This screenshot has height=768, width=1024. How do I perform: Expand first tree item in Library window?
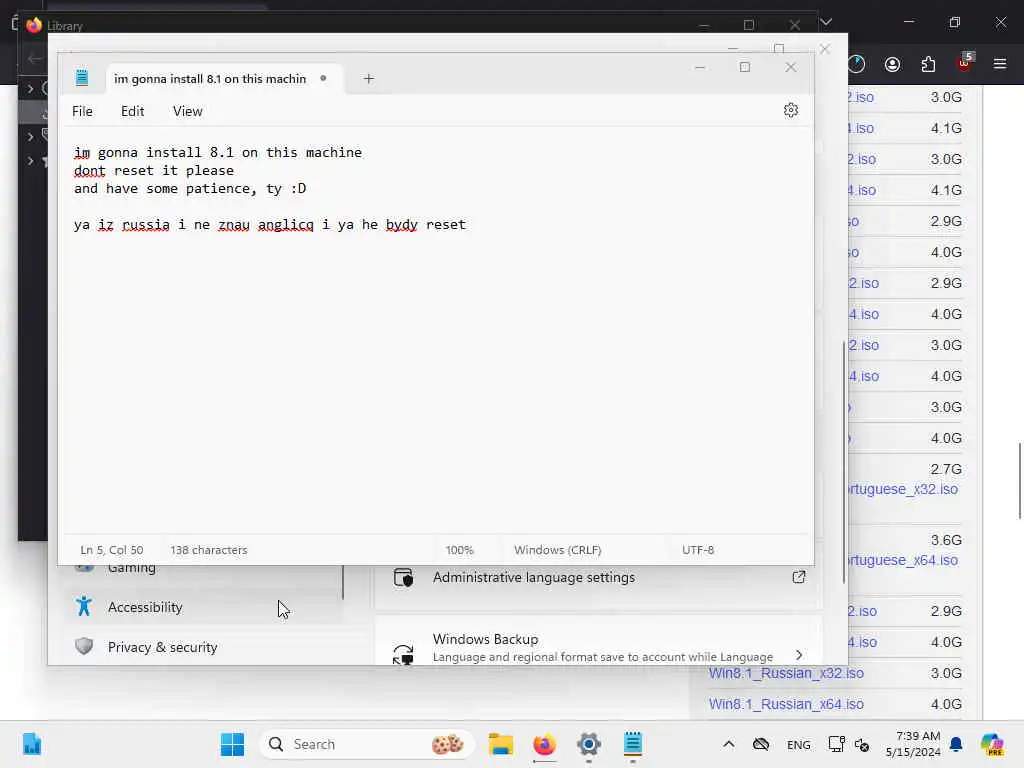[x=30, y=88]
